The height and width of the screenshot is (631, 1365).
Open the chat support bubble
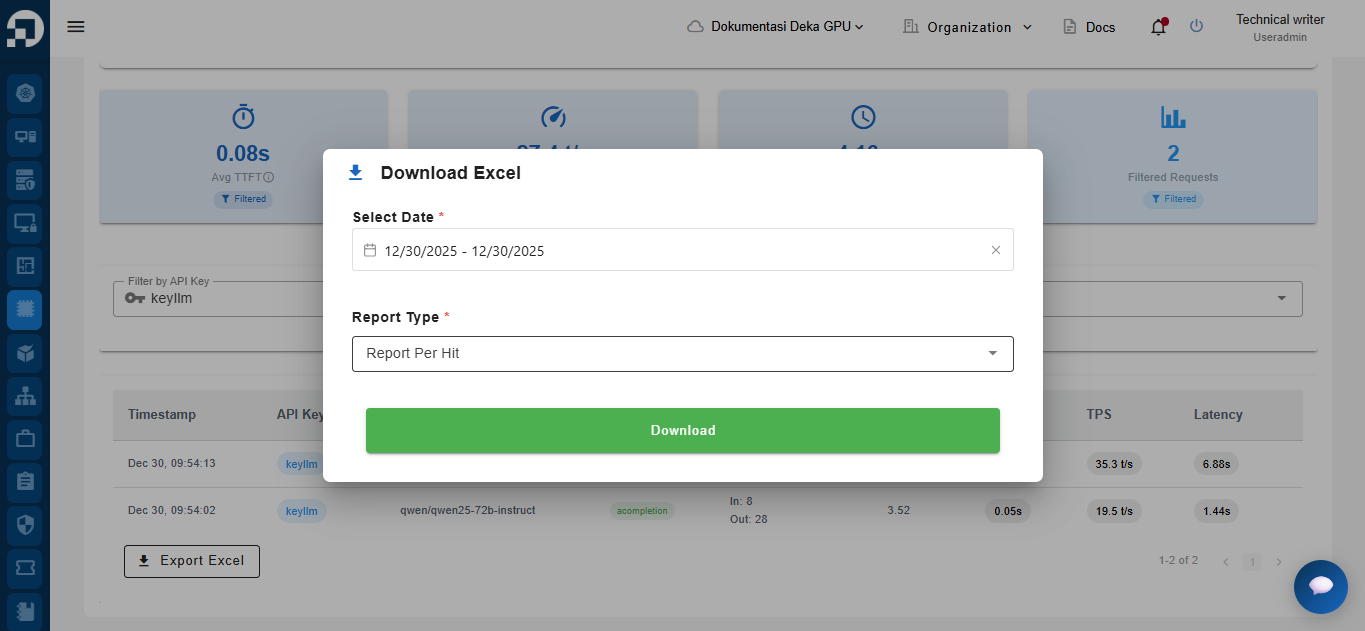click(1320, 586)
